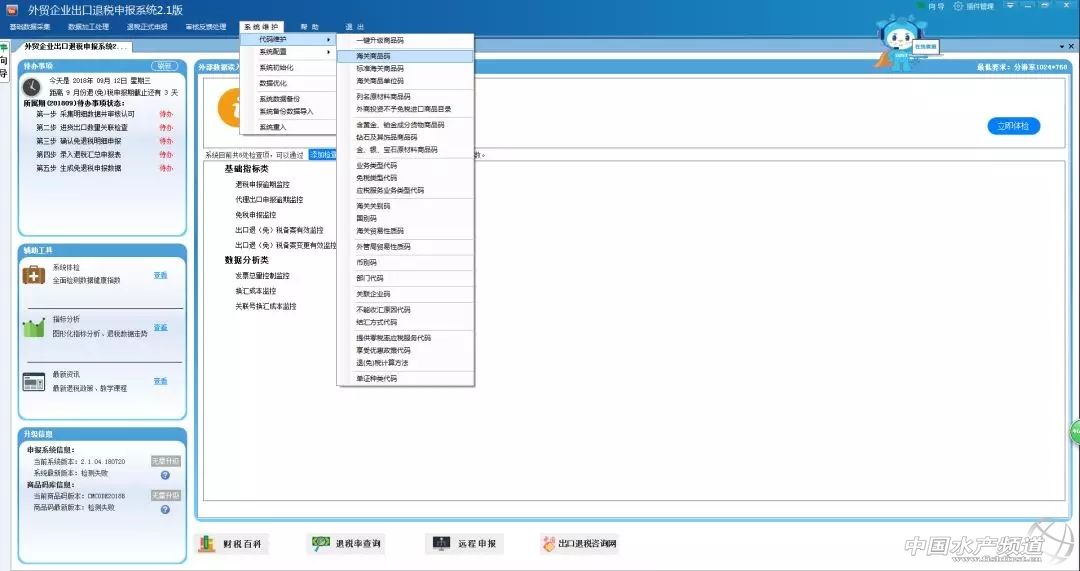1080x571 pixels.
Task: Open 退税率查询 shortcut
Action: coord(345,544)
